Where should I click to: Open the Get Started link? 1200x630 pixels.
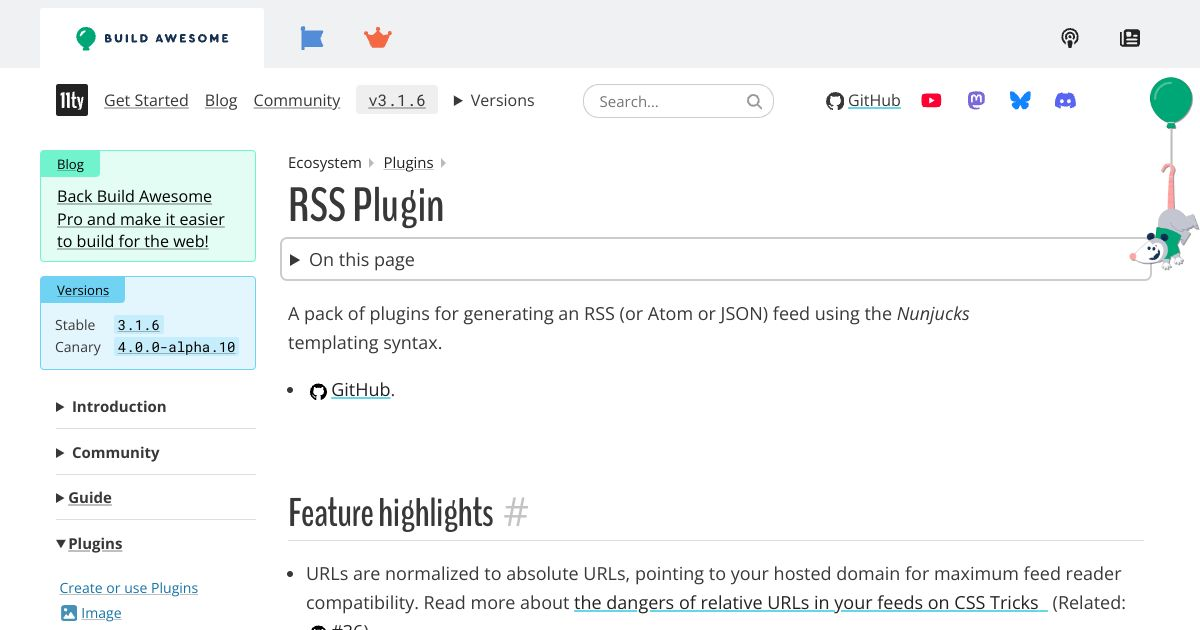tap(146, 100)
